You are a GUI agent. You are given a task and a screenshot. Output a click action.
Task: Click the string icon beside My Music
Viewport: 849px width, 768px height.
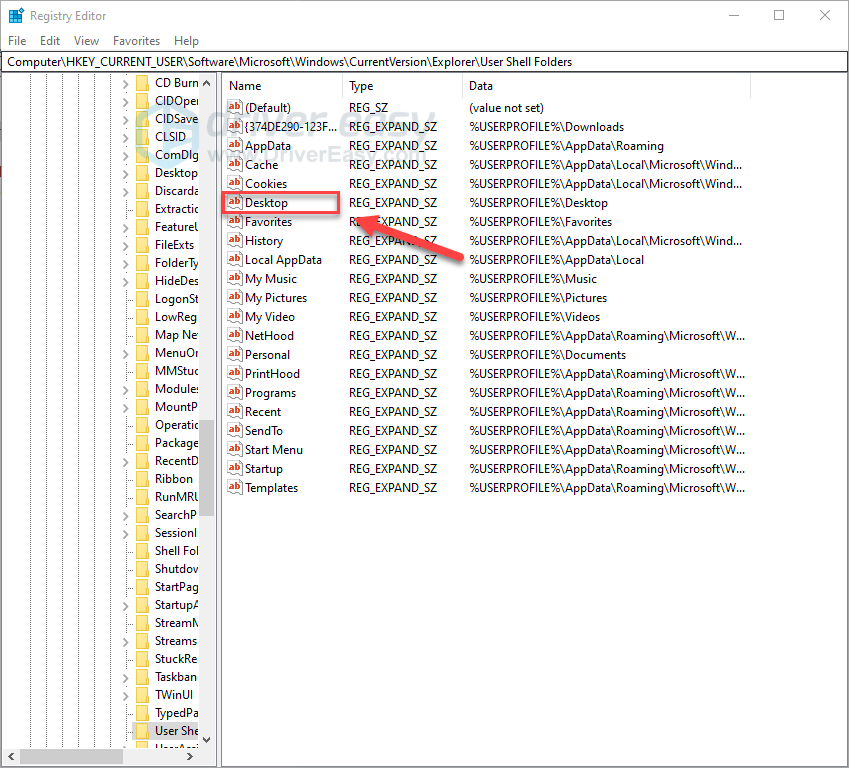tap(234, 278)
